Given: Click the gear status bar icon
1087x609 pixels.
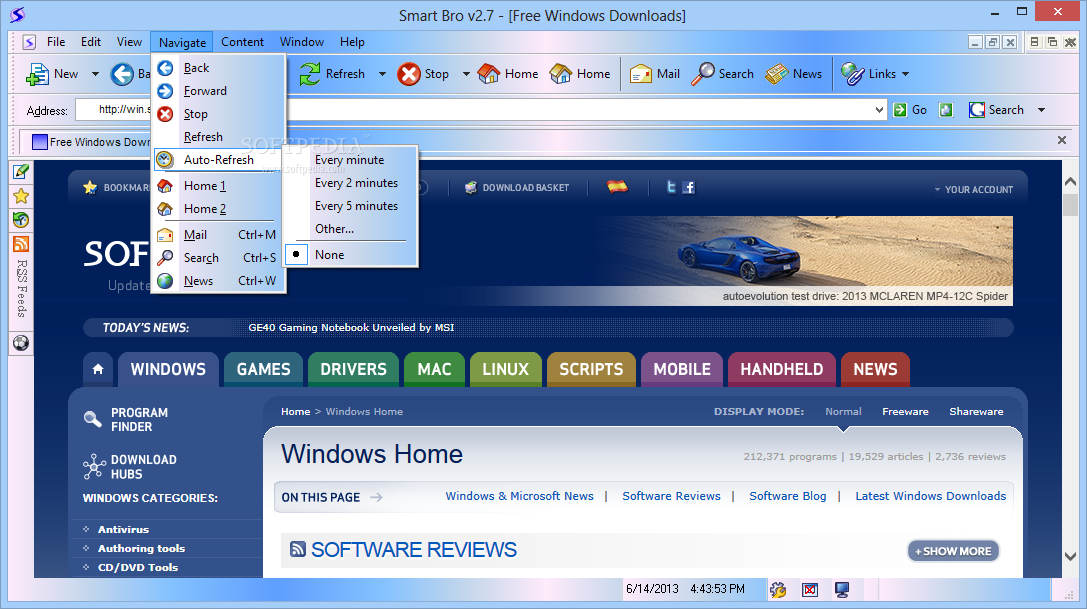Looking at the screenshot, I should (x=778, y=590).
